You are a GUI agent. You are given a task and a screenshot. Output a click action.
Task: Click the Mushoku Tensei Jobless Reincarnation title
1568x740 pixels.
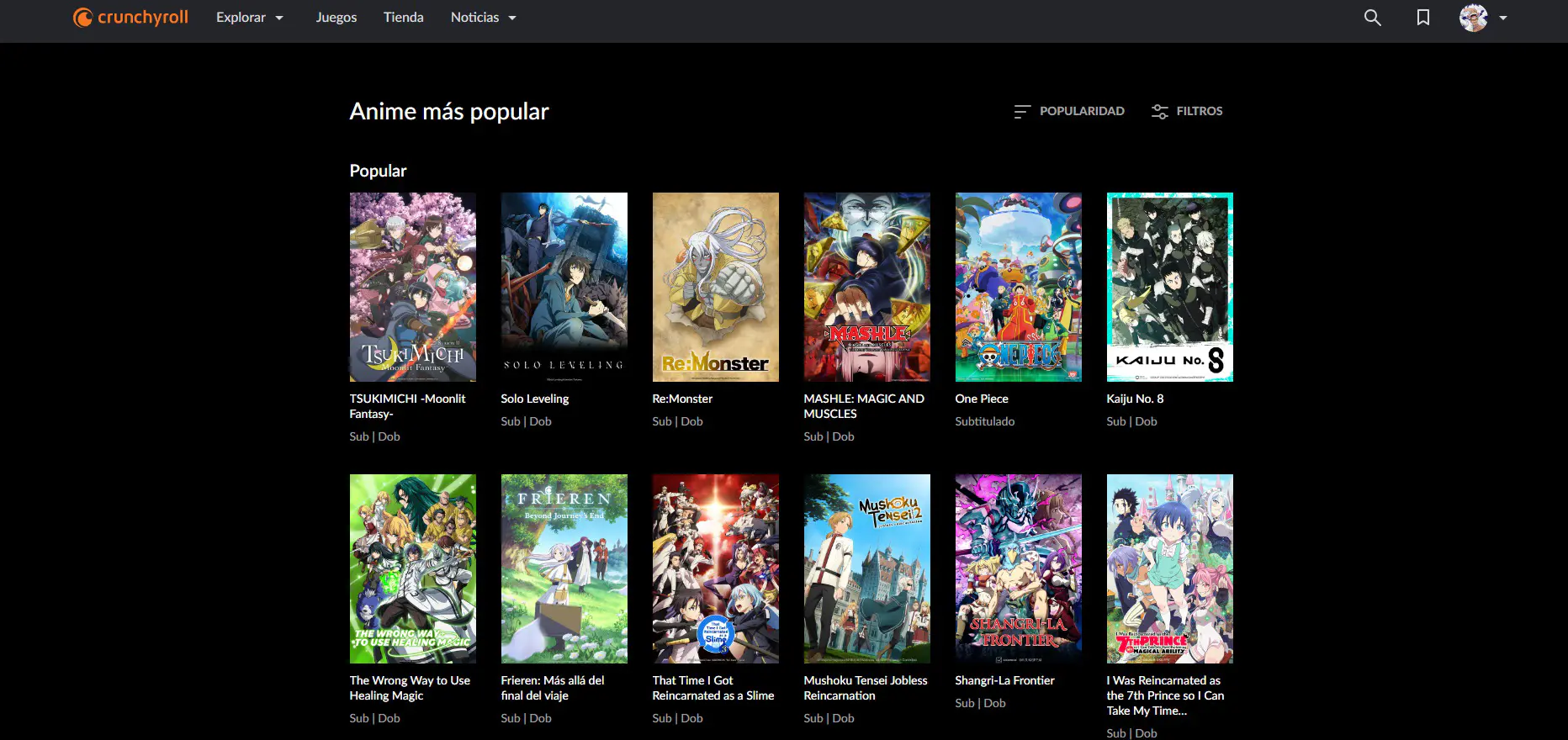(866, 688)
